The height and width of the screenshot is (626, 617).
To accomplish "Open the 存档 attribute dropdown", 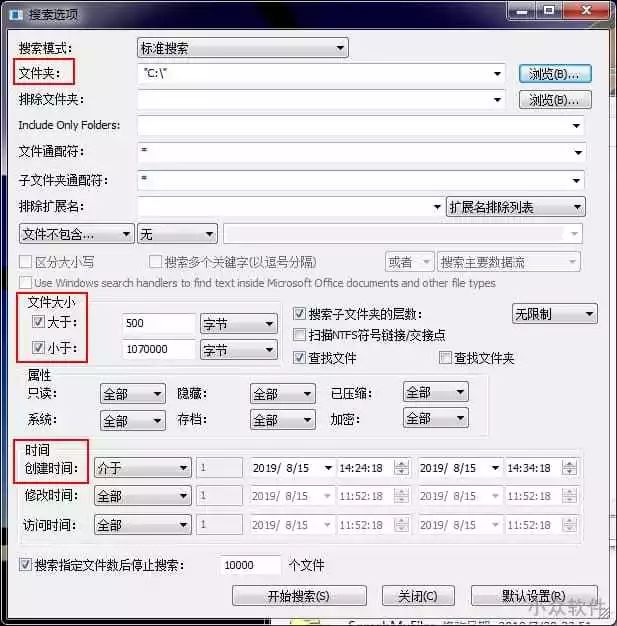I will [283, 420].
